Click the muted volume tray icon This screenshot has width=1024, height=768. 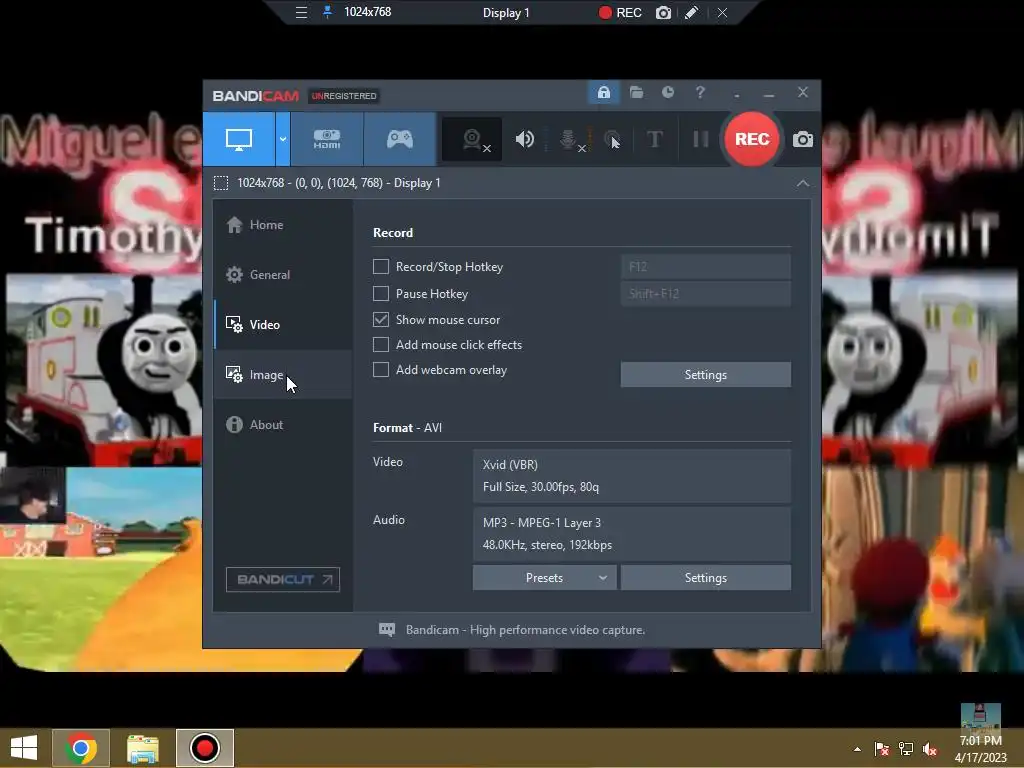click(x=930, y=749)
